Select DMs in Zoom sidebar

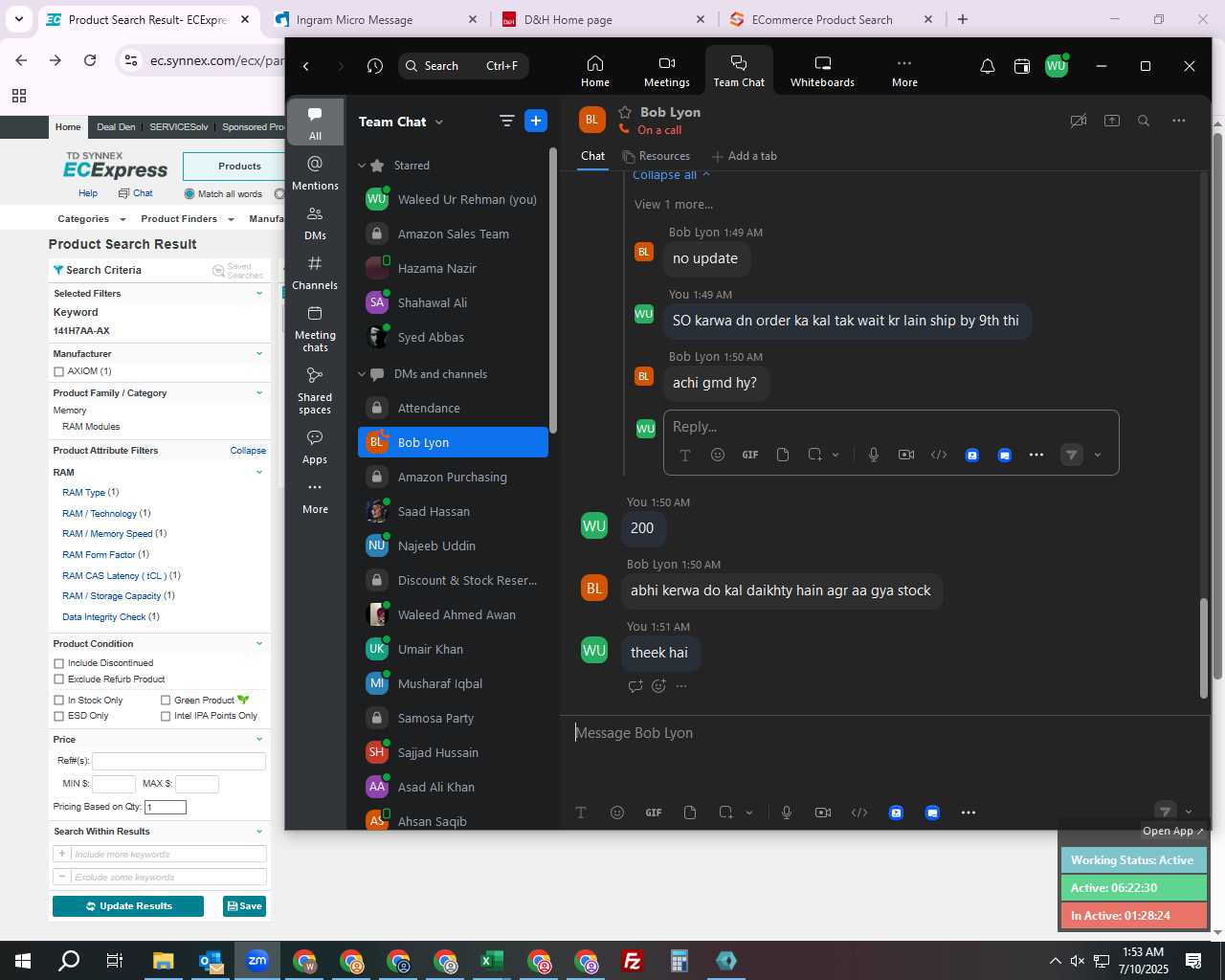(x=315, y=222)
